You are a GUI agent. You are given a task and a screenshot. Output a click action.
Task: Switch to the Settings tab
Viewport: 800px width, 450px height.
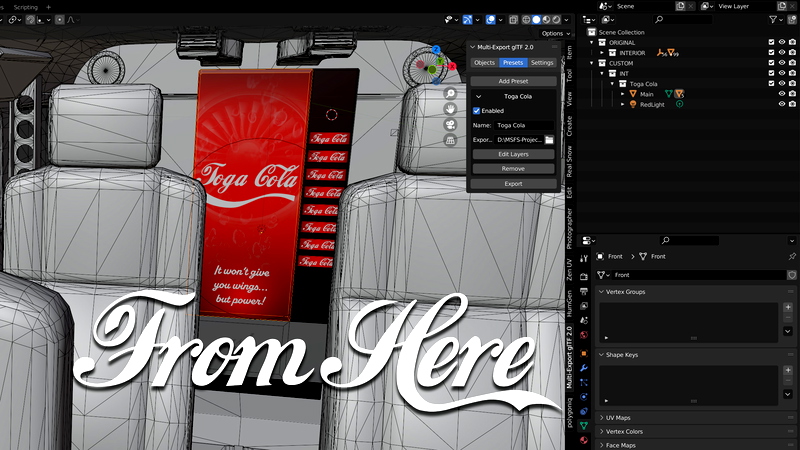(x=542, y=62)
